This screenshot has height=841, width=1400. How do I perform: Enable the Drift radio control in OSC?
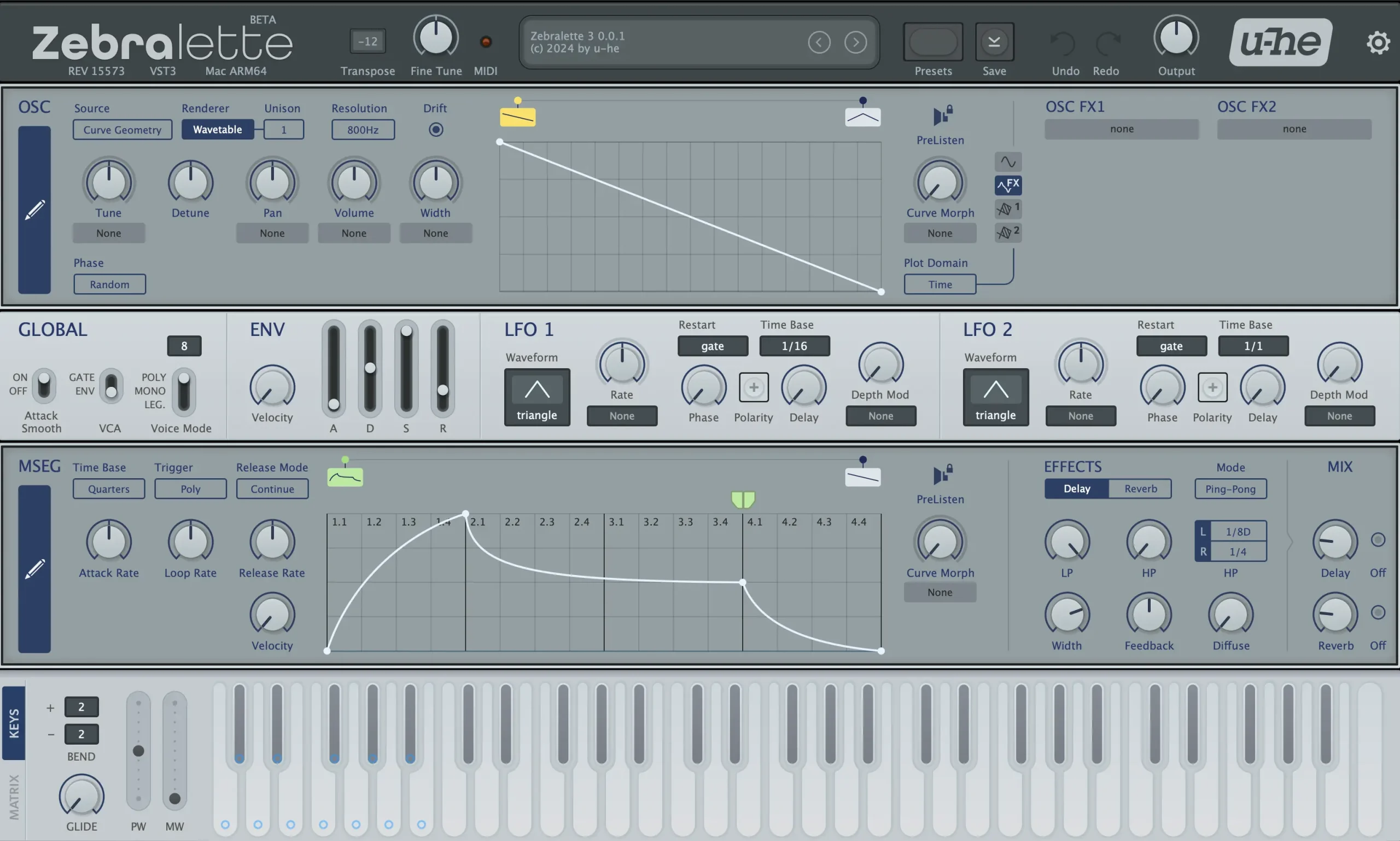(435, 129)
